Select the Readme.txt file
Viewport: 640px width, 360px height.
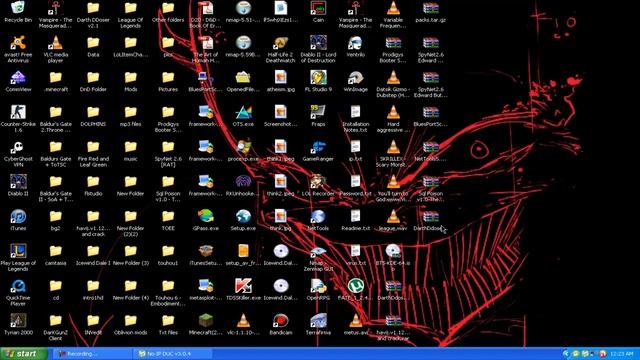click(x=356, y=216)
